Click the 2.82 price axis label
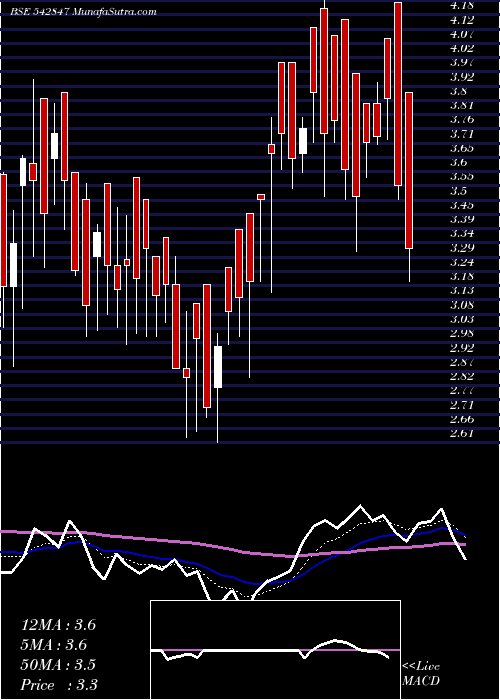Image resolution: width=500 pixels, height=700 pixels. (462, 376)
